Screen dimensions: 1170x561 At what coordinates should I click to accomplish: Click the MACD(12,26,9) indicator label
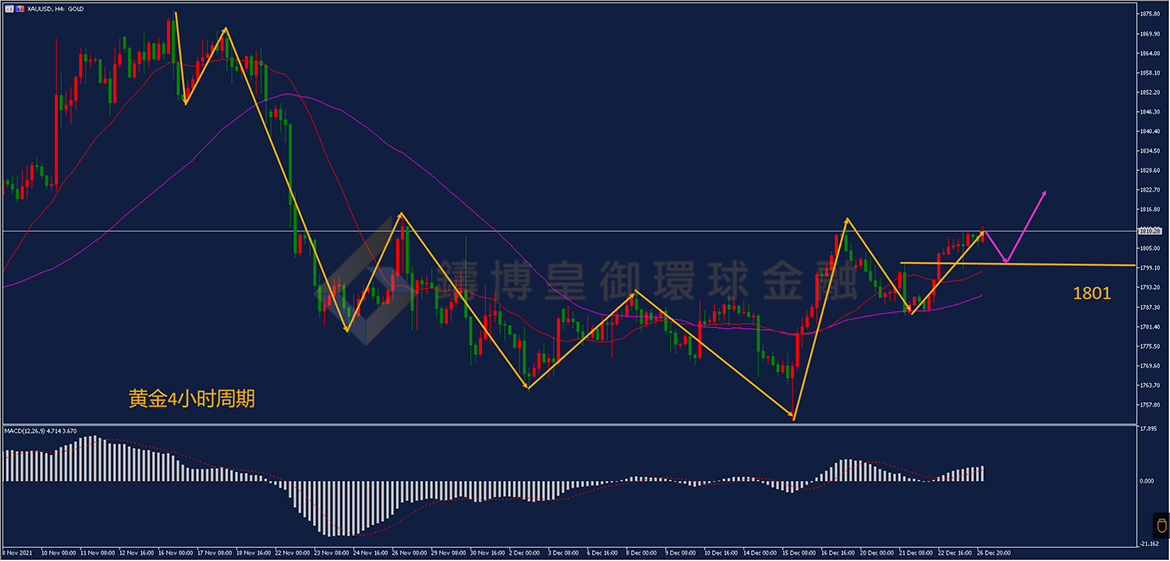[x=40, y=430]
